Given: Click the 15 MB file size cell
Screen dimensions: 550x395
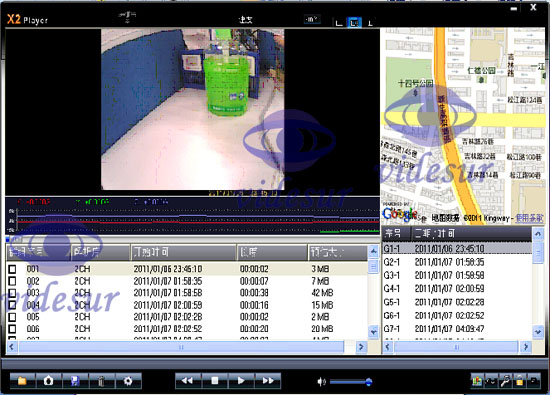Looking at the screenshot, I should tap(322, 305).
